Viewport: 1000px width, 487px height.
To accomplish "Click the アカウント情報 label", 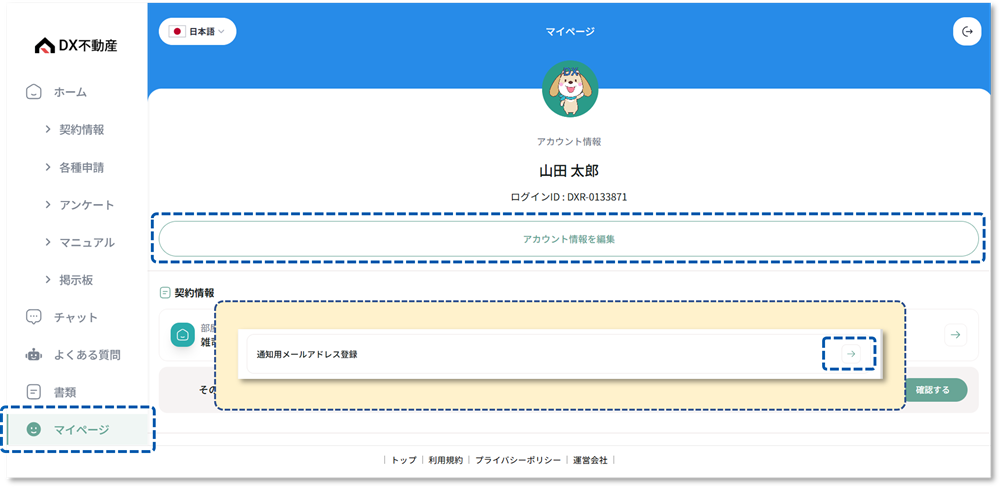I will pyautogui.click(x=569, y=142).
